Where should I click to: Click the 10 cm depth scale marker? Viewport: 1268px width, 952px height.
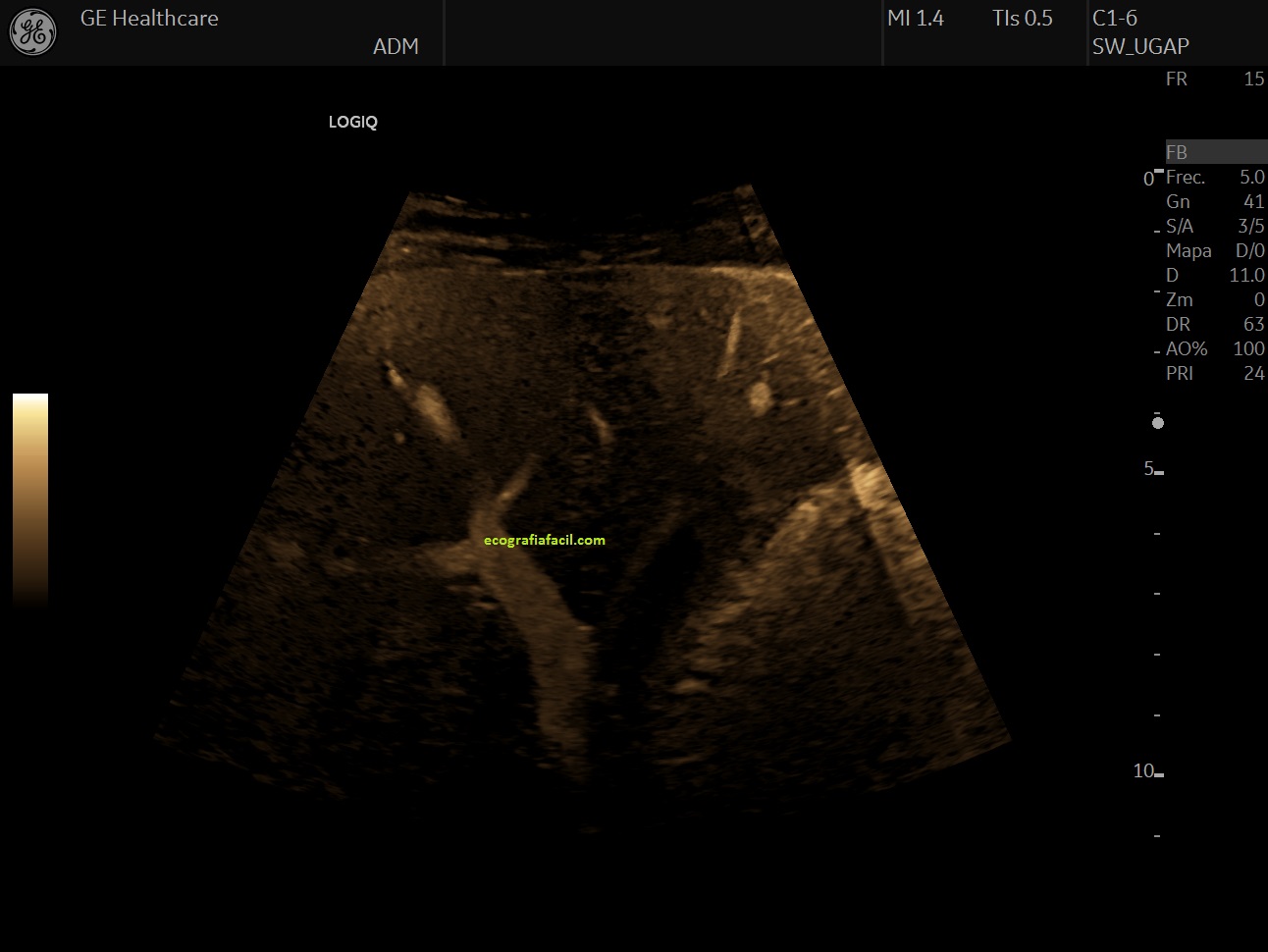click(1146, 771)
